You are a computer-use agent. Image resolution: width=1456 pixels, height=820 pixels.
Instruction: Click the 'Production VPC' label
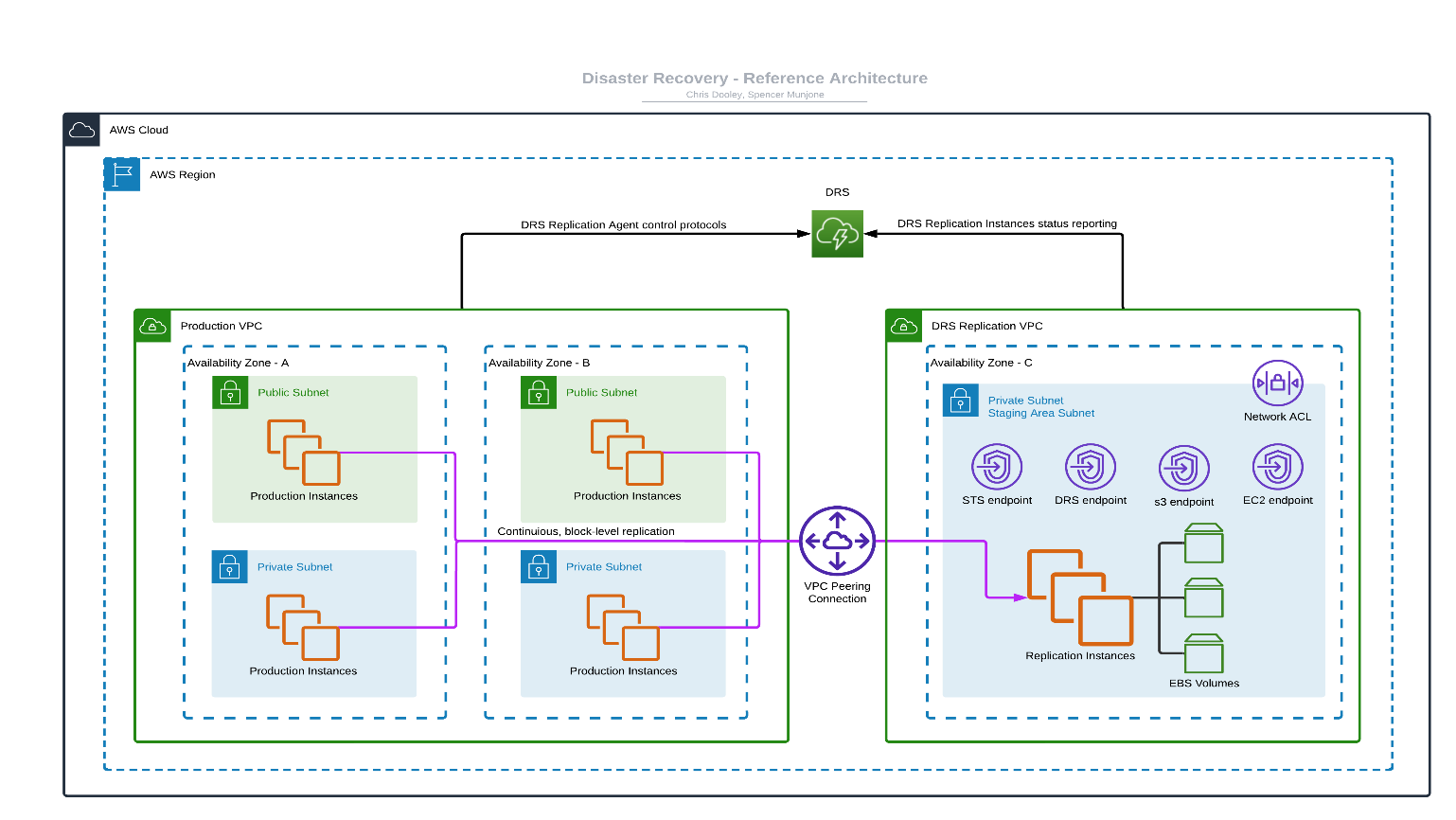click(222, 327)
